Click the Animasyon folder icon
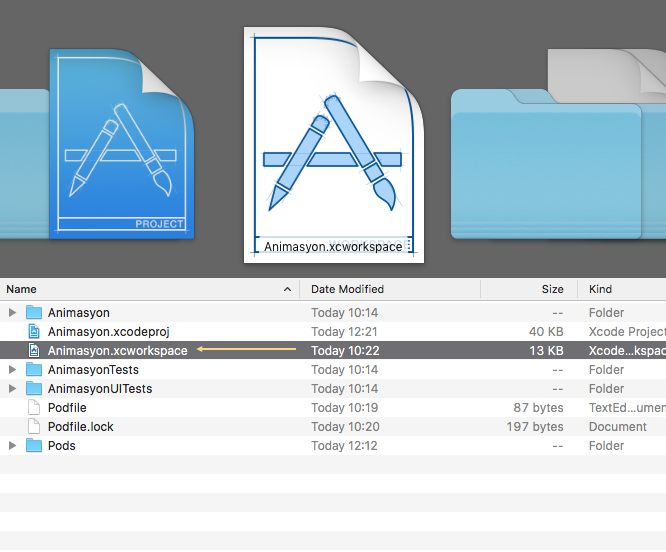Image resolution: width=666 pixels, height=552 pixels. [x=34, y=313]
